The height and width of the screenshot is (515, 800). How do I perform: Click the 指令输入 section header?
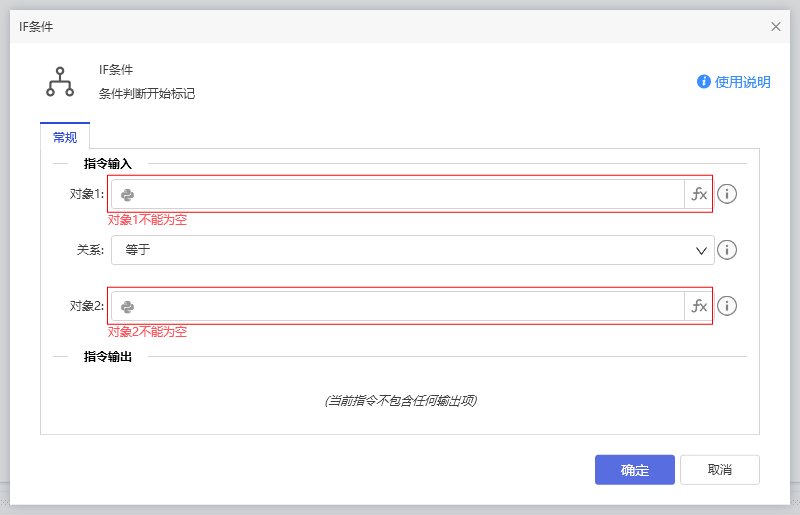[x=107, y=163]
